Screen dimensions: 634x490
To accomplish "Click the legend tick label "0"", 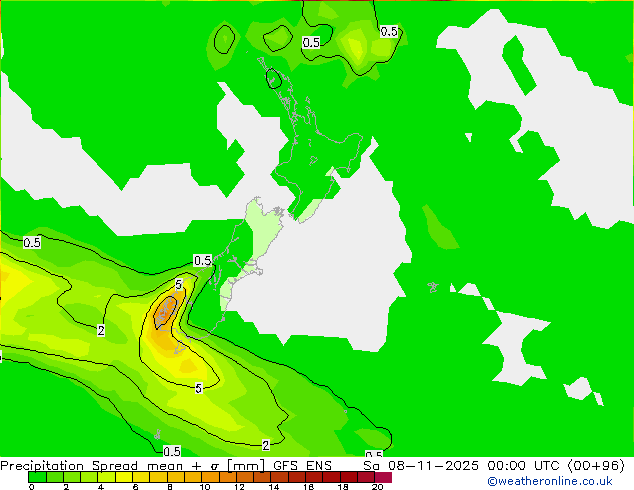I will 32,487.
